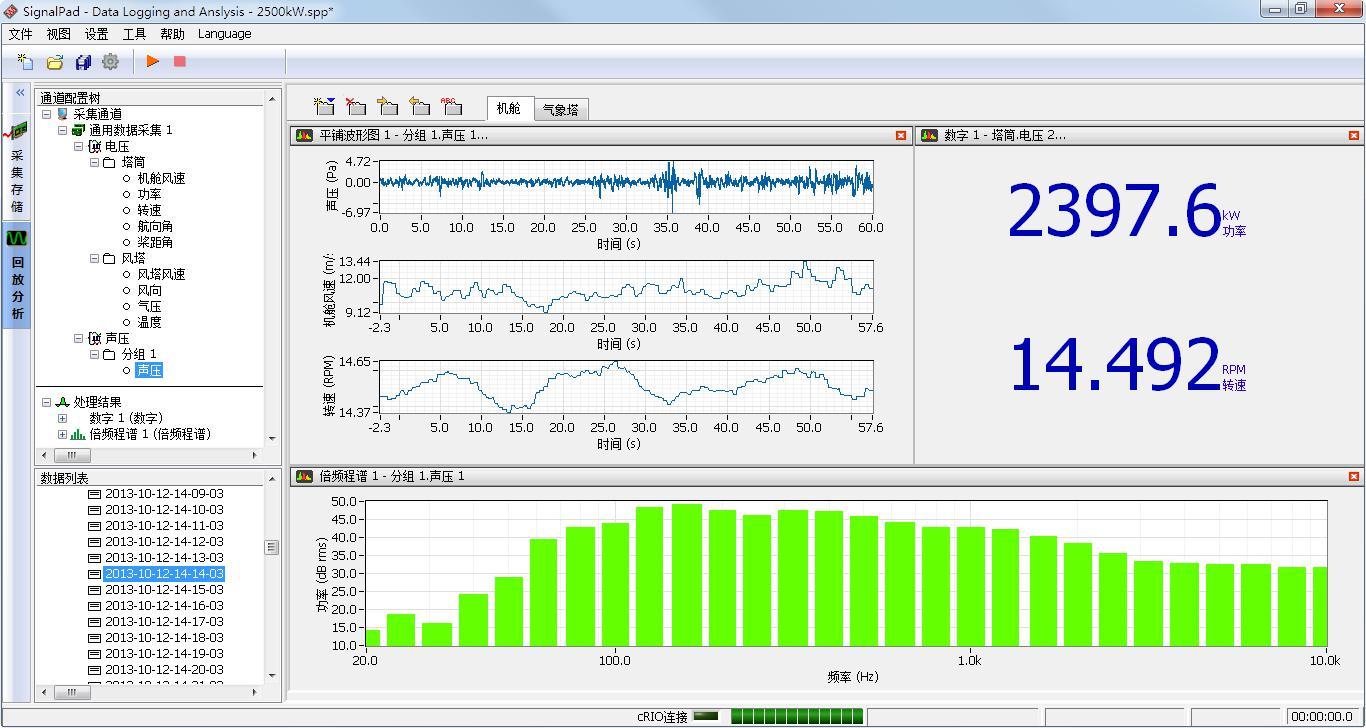Select 气压 channel in tree
This screenshot has height=728, width=1366.
(x=149, y=306)
